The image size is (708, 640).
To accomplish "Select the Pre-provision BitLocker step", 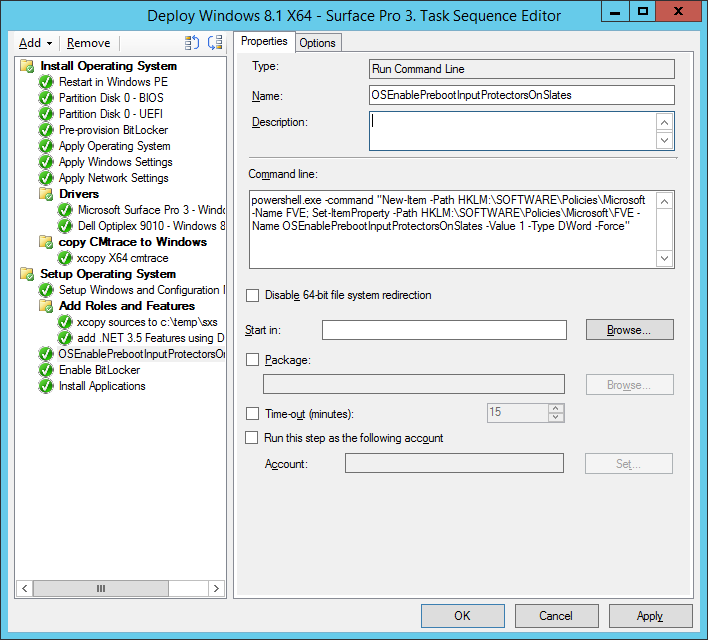I will (x=113, y=130).
